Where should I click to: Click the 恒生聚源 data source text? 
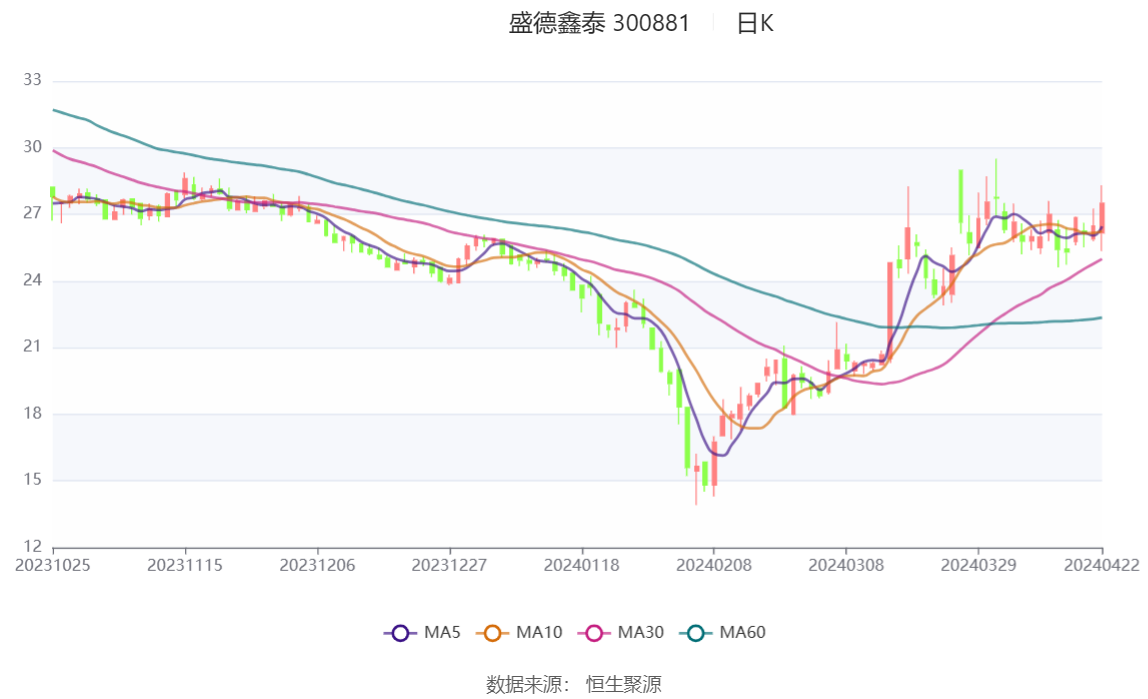(x=624, y=685)
